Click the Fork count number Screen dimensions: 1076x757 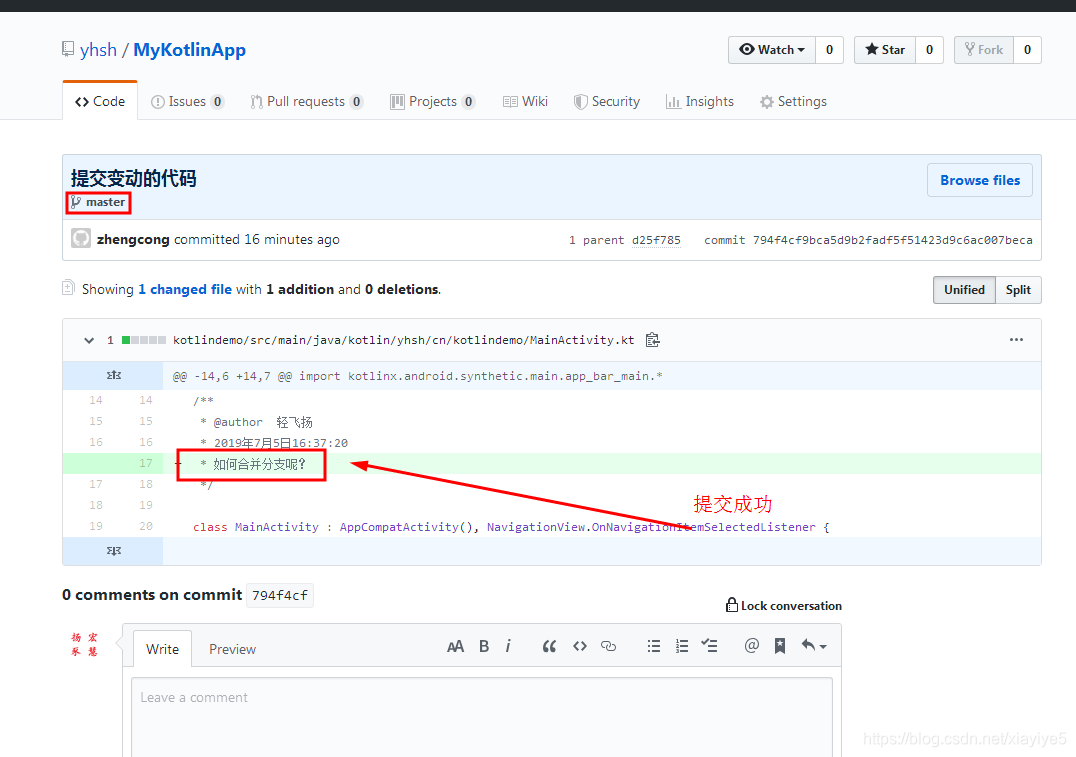[1027, 49]
